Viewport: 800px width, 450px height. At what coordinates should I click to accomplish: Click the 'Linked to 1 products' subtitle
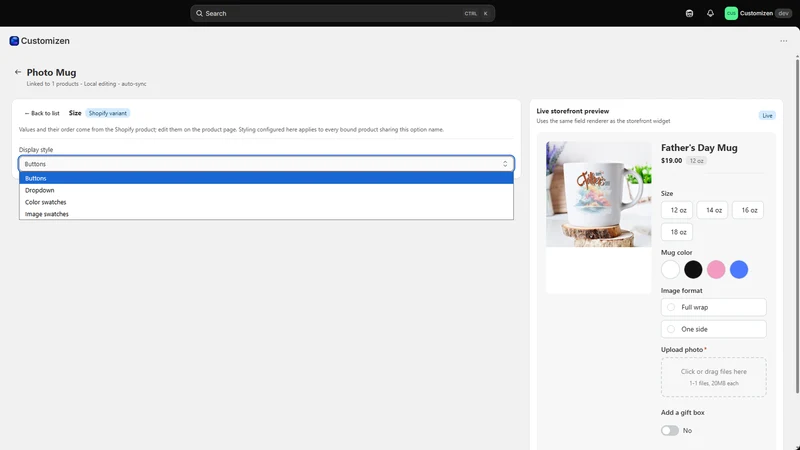coord(53,84)
